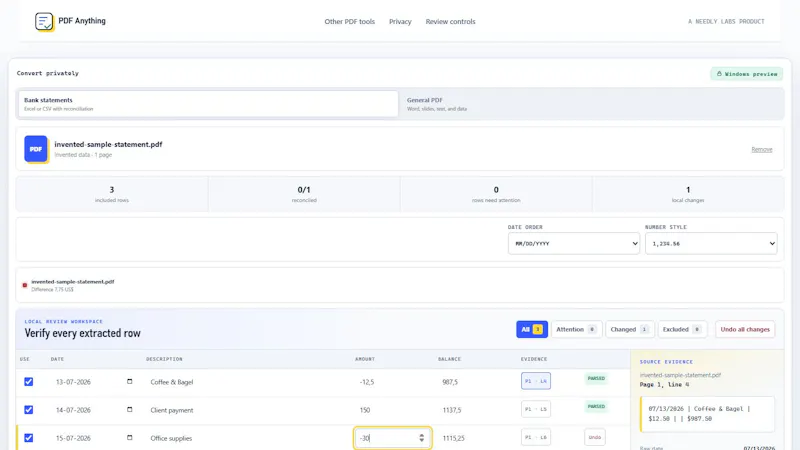Viewport: 800px width, 450px height.
Task: Open P1 L5 evidence for Client payment
Action: [536, 409]
